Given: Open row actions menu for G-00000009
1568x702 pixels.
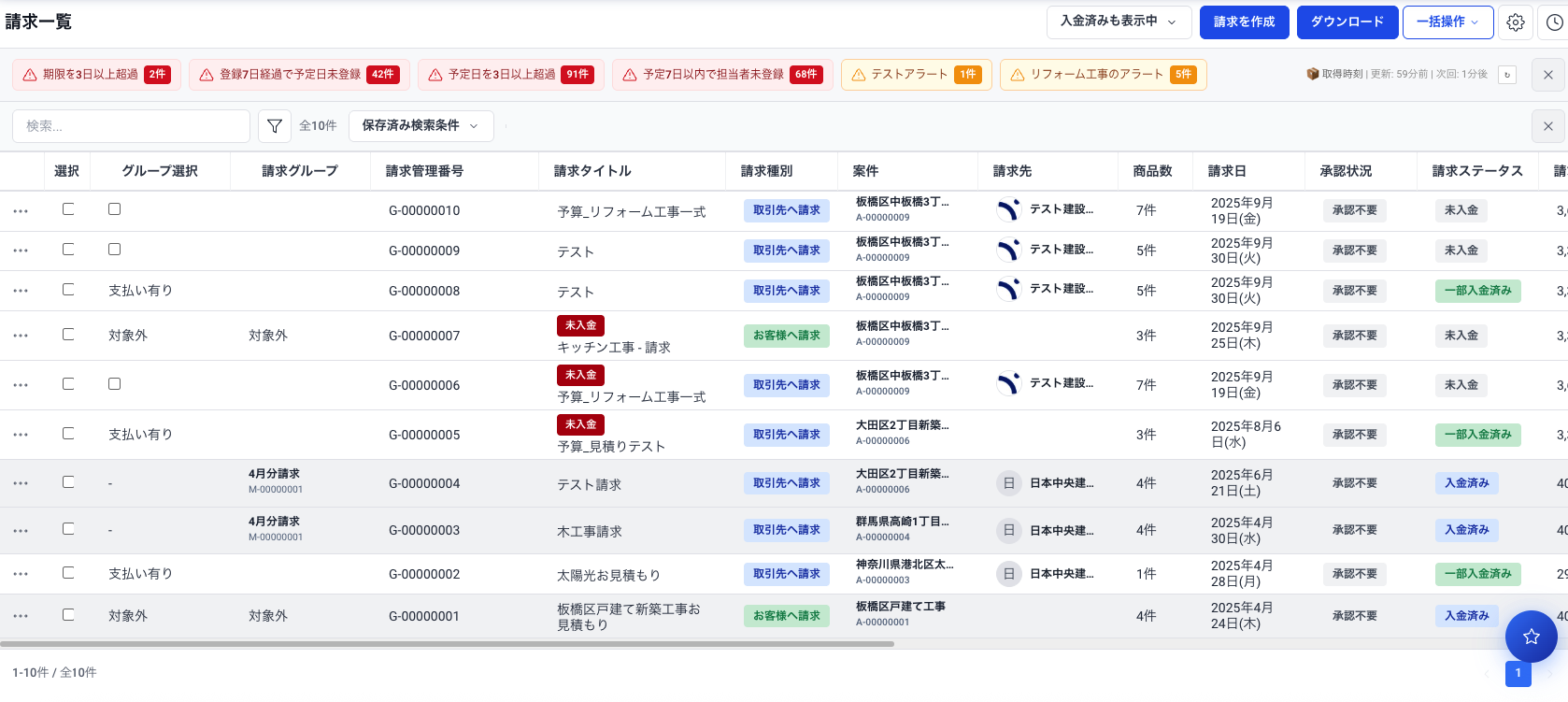Looking at the screenshot, I should (21, 251).
